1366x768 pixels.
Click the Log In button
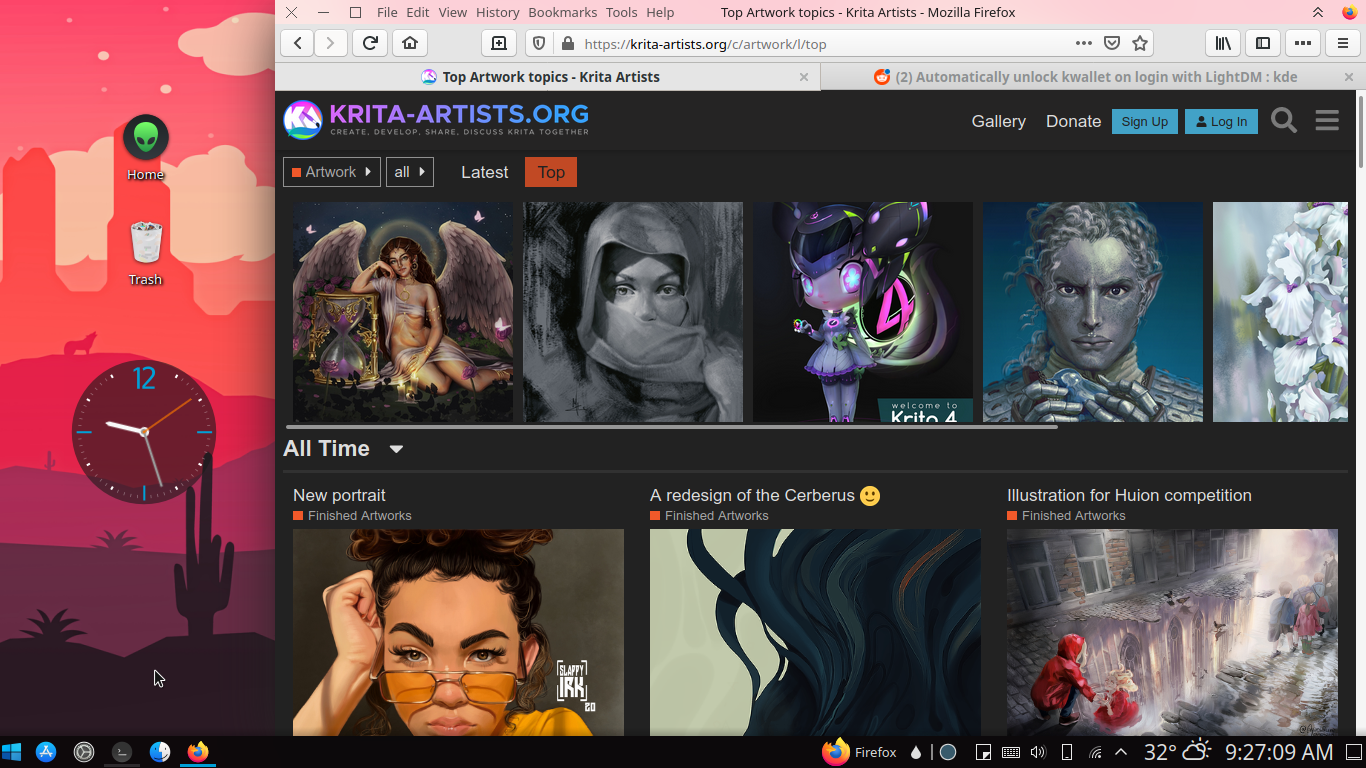(x=1221, y=121)
